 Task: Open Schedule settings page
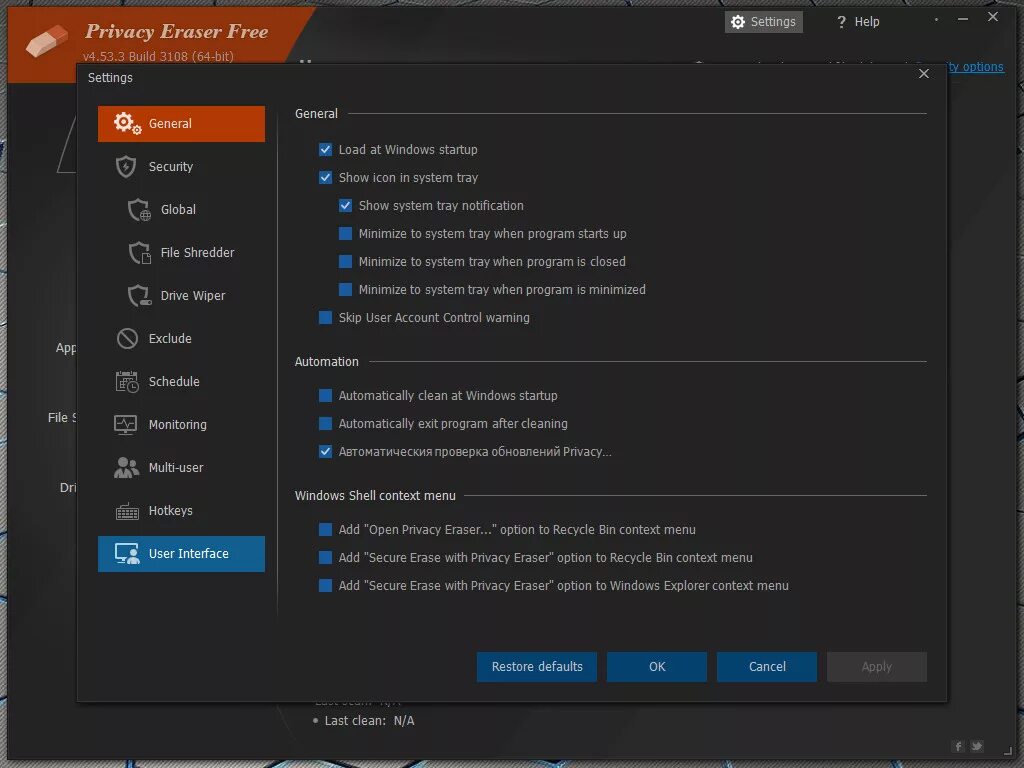click(182, 381)
